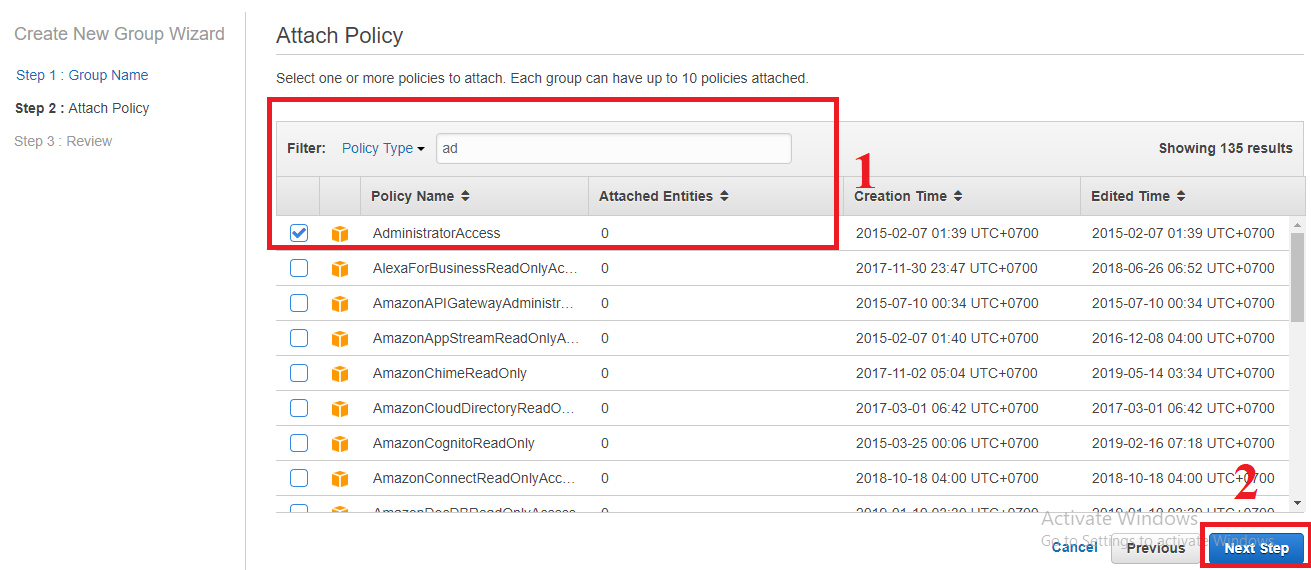Sort by Attached Entities column header
The image size is (1311, 570).
click(x=663, y=196)
